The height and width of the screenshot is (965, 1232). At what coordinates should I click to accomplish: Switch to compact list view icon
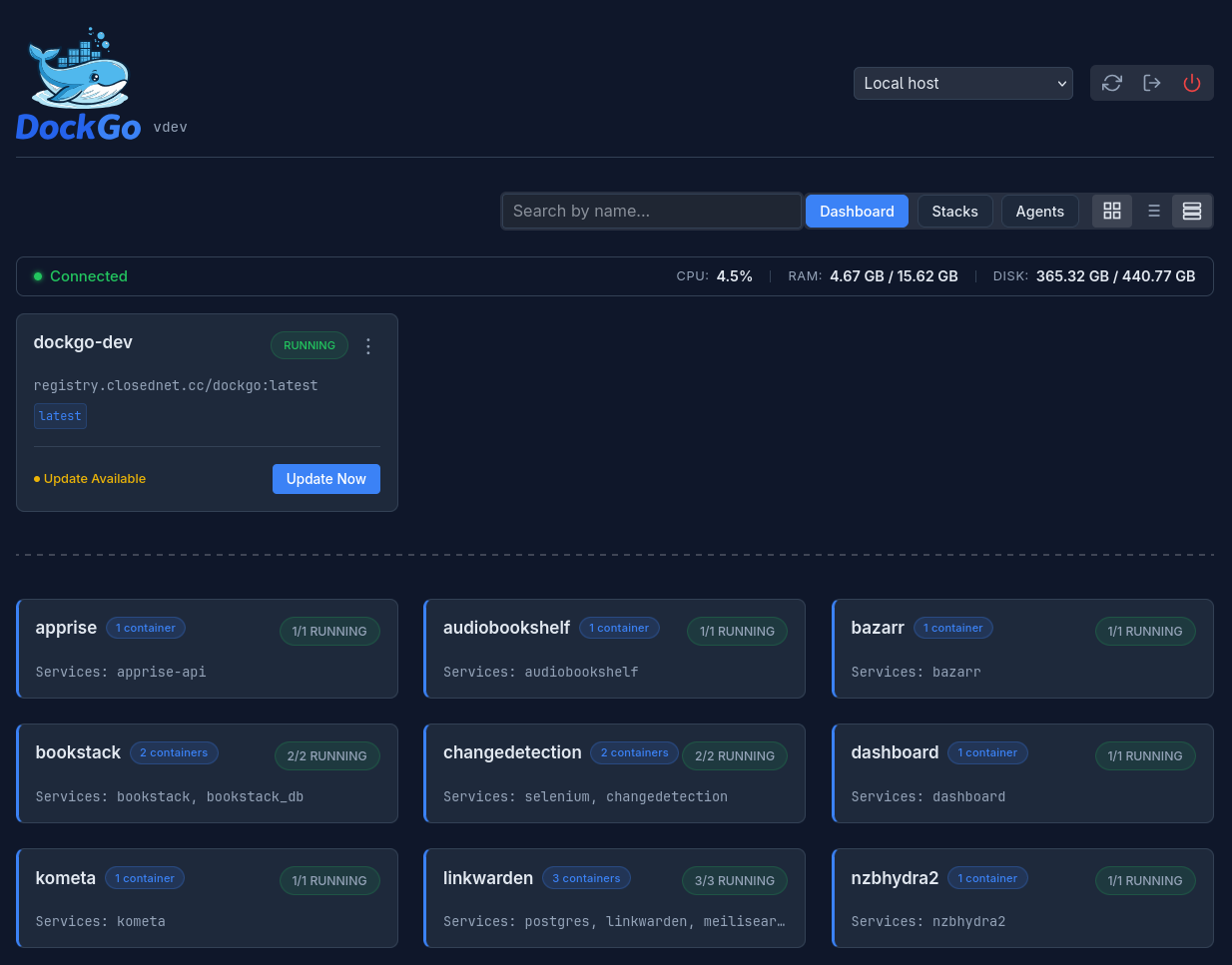1153,211
